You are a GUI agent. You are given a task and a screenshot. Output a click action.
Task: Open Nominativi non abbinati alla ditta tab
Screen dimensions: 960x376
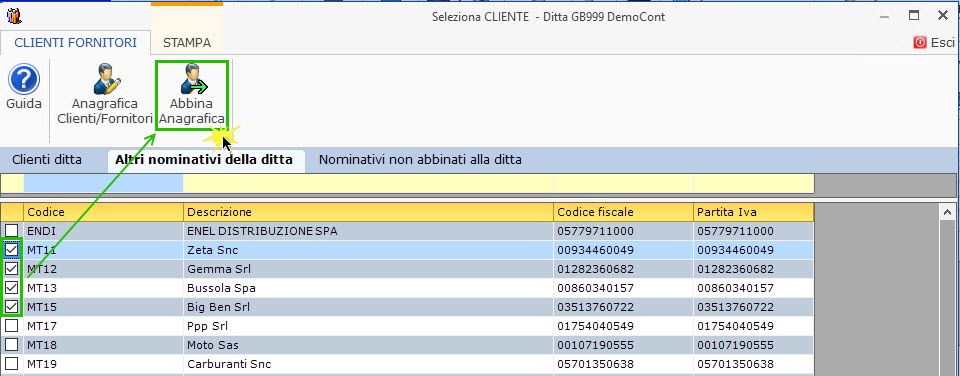click(420, 160)
